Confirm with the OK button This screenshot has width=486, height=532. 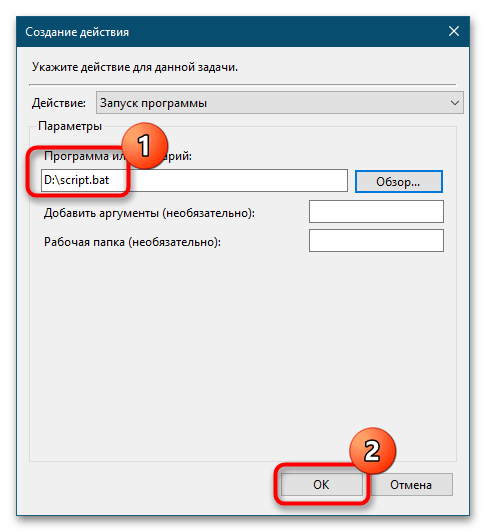(321, 485)
